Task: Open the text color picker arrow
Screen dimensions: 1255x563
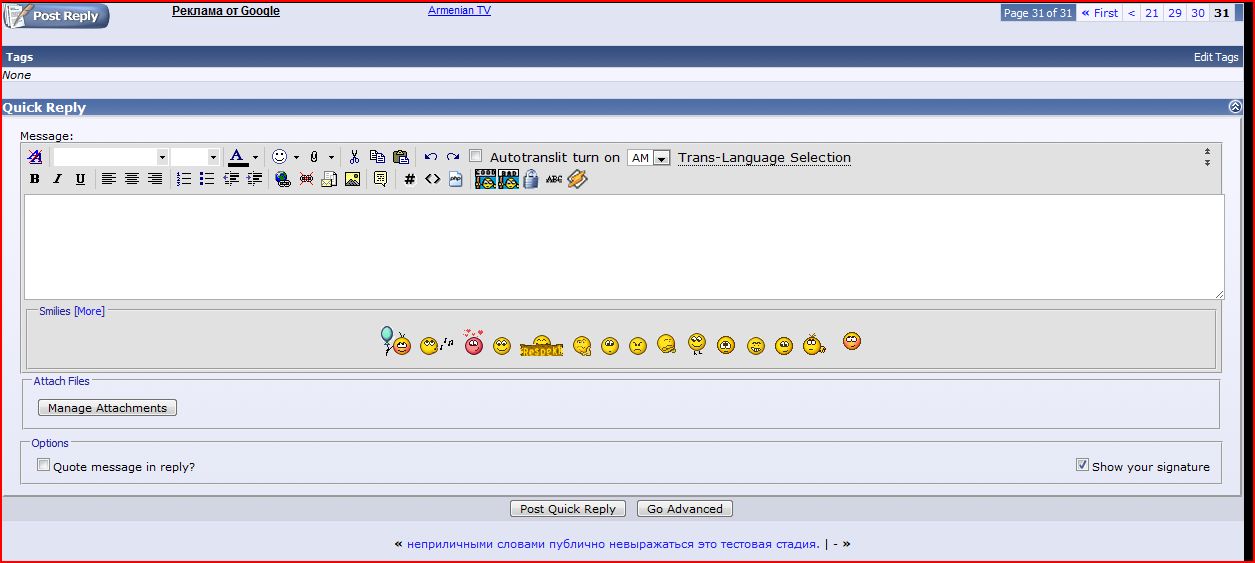Action: [255, 157]
